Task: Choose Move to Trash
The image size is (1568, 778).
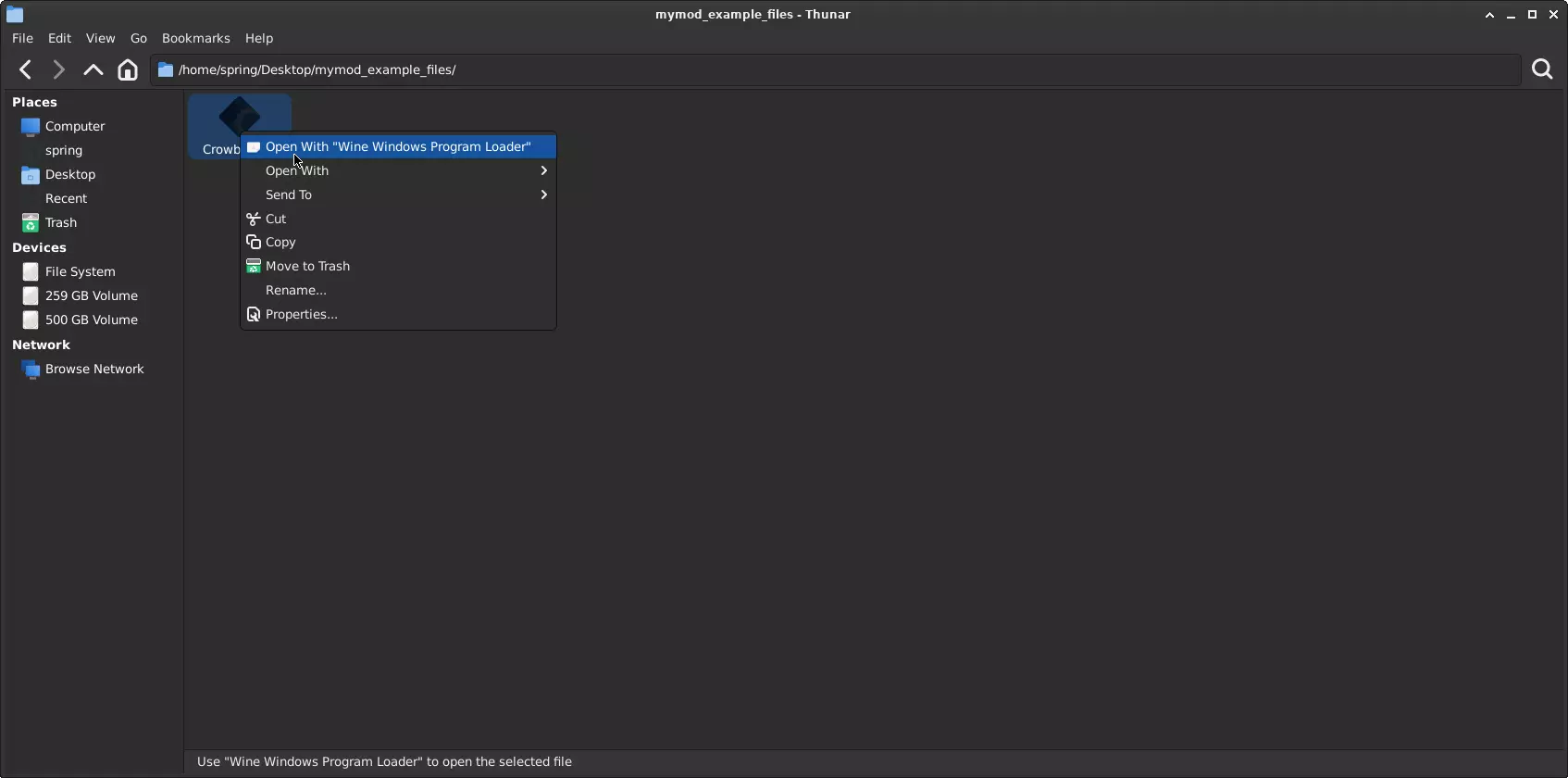Action: click(398, 266)
